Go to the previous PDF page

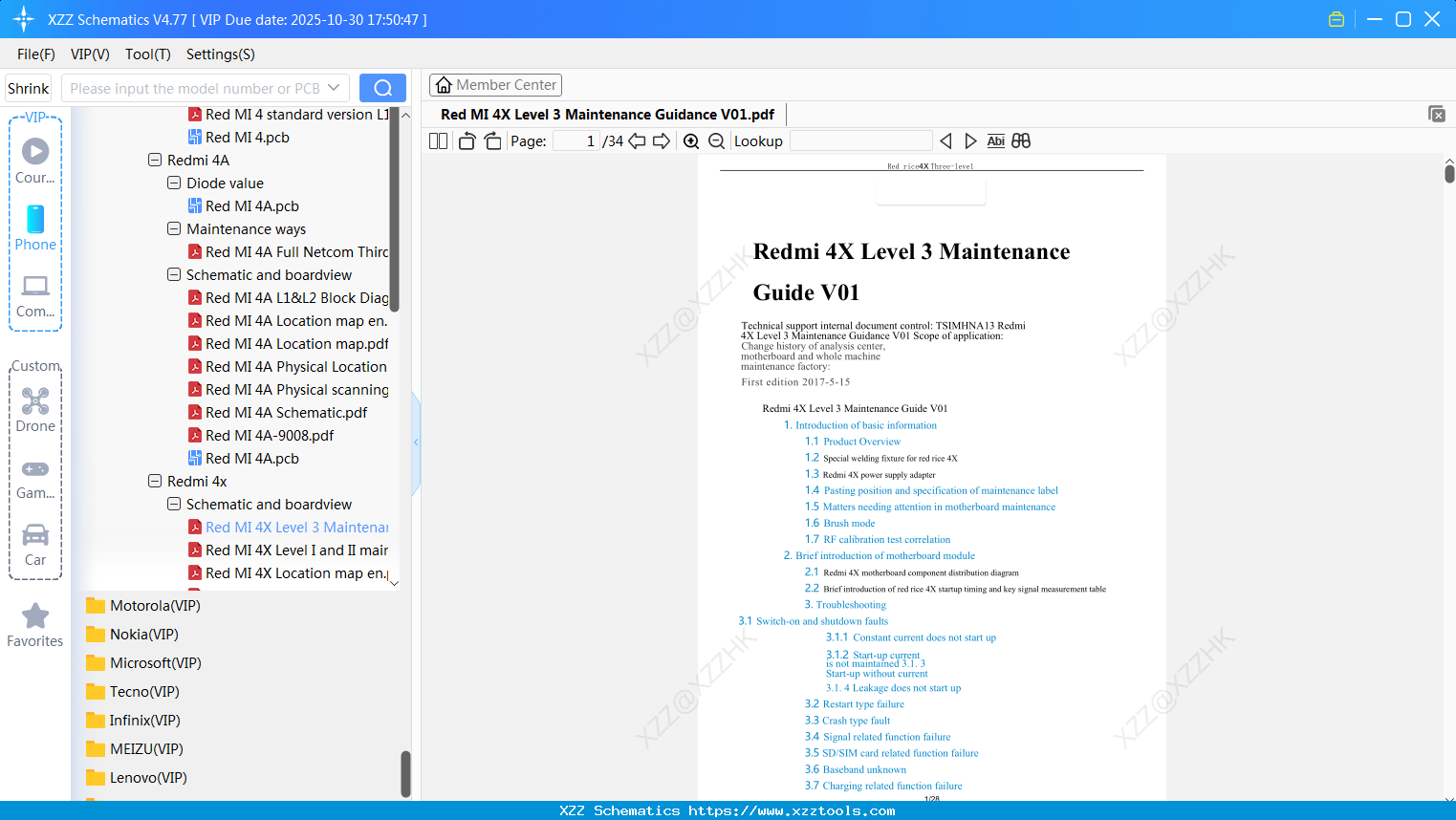637,141
